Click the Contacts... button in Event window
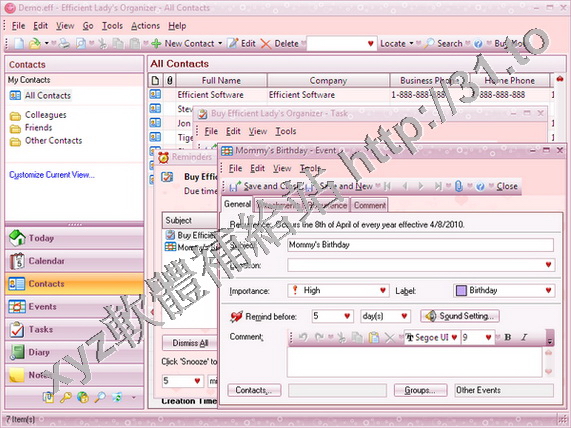The width and height of the screenshot is (571, 428). [x=254, y=390]
